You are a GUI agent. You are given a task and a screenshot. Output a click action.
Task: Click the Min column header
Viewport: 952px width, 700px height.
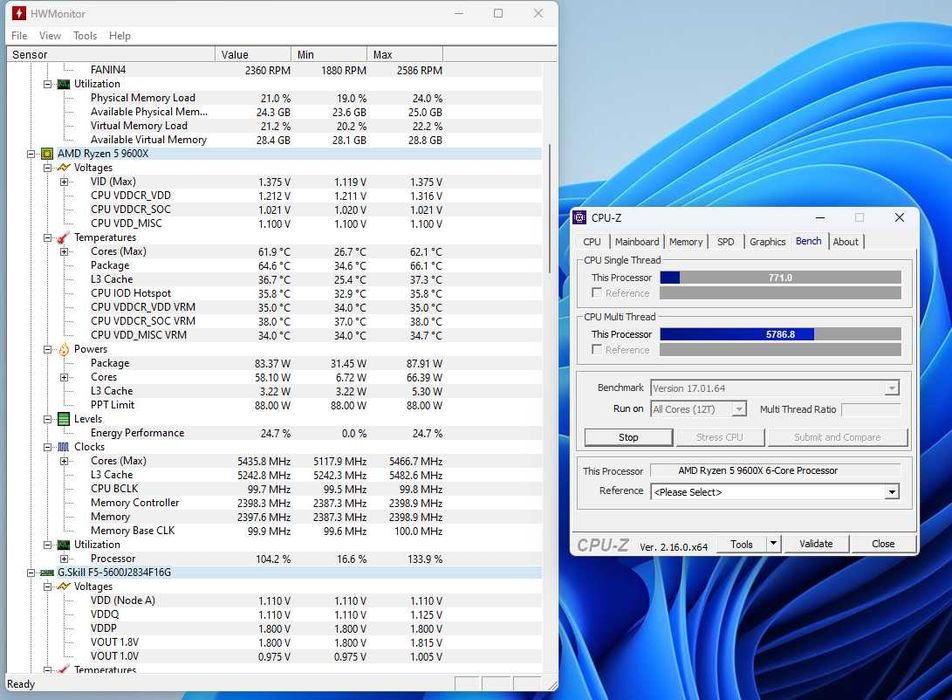click(328, 55)
